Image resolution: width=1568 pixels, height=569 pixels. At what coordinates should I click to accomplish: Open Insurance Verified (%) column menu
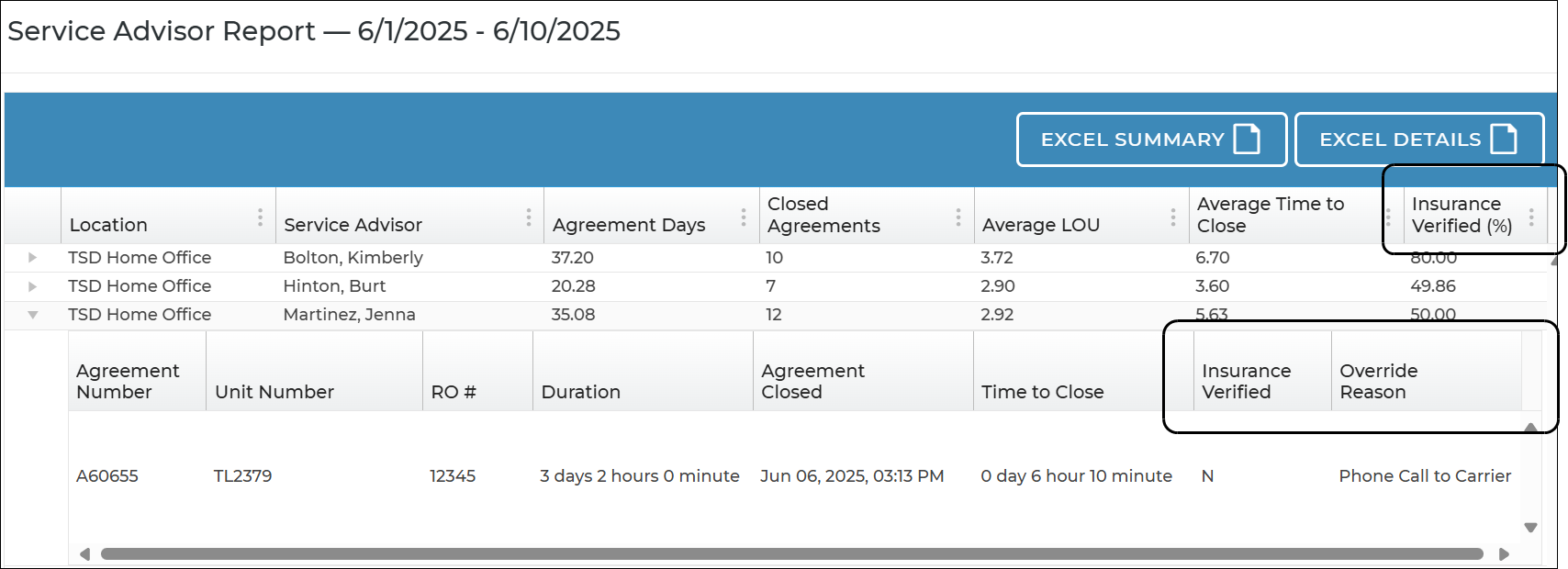1531,218
